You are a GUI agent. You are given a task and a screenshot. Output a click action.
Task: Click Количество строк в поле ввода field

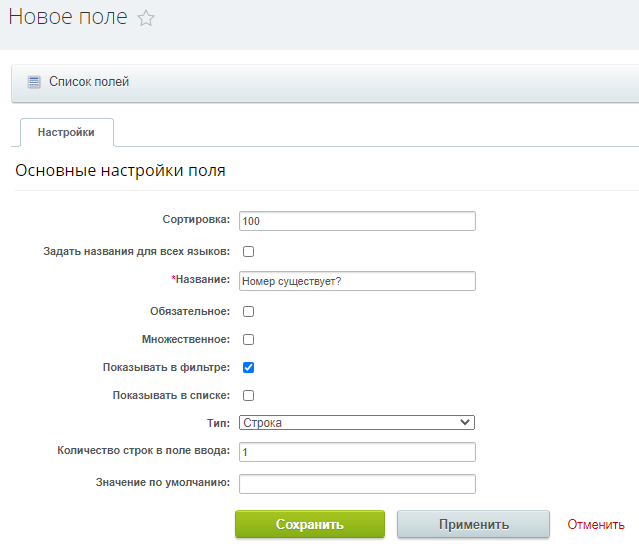[357, 452]
